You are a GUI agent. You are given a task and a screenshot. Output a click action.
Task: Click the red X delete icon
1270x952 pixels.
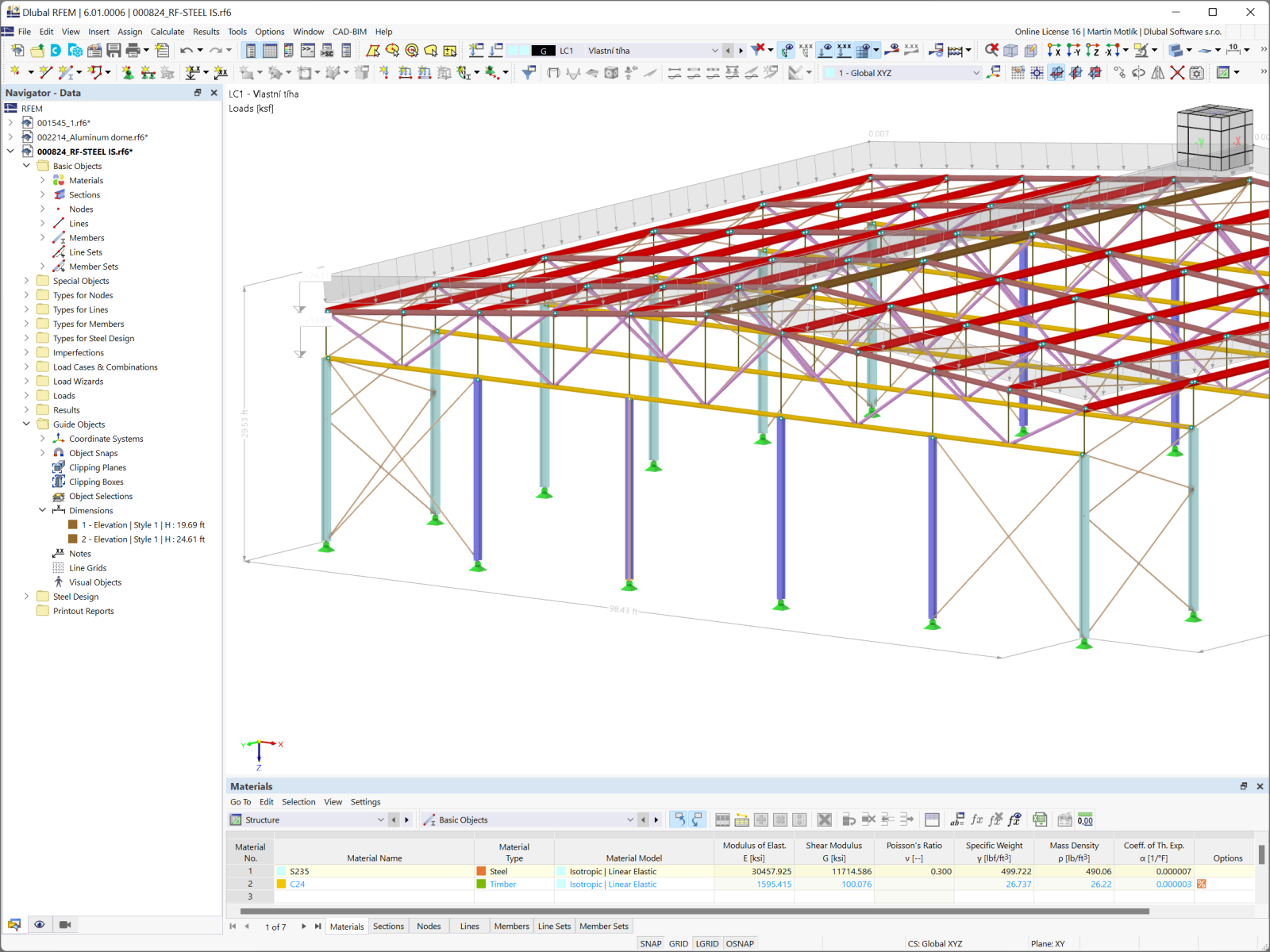point(1177,72)
